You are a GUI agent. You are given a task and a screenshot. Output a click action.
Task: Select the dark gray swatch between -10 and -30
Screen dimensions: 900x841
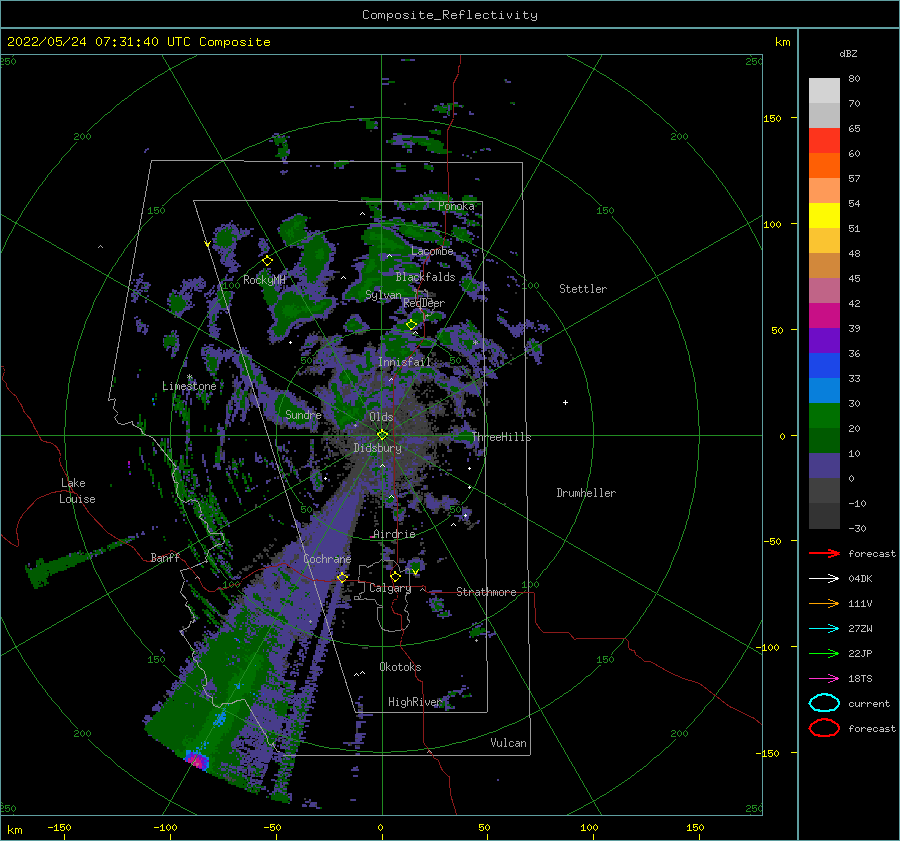click(824, 516)
